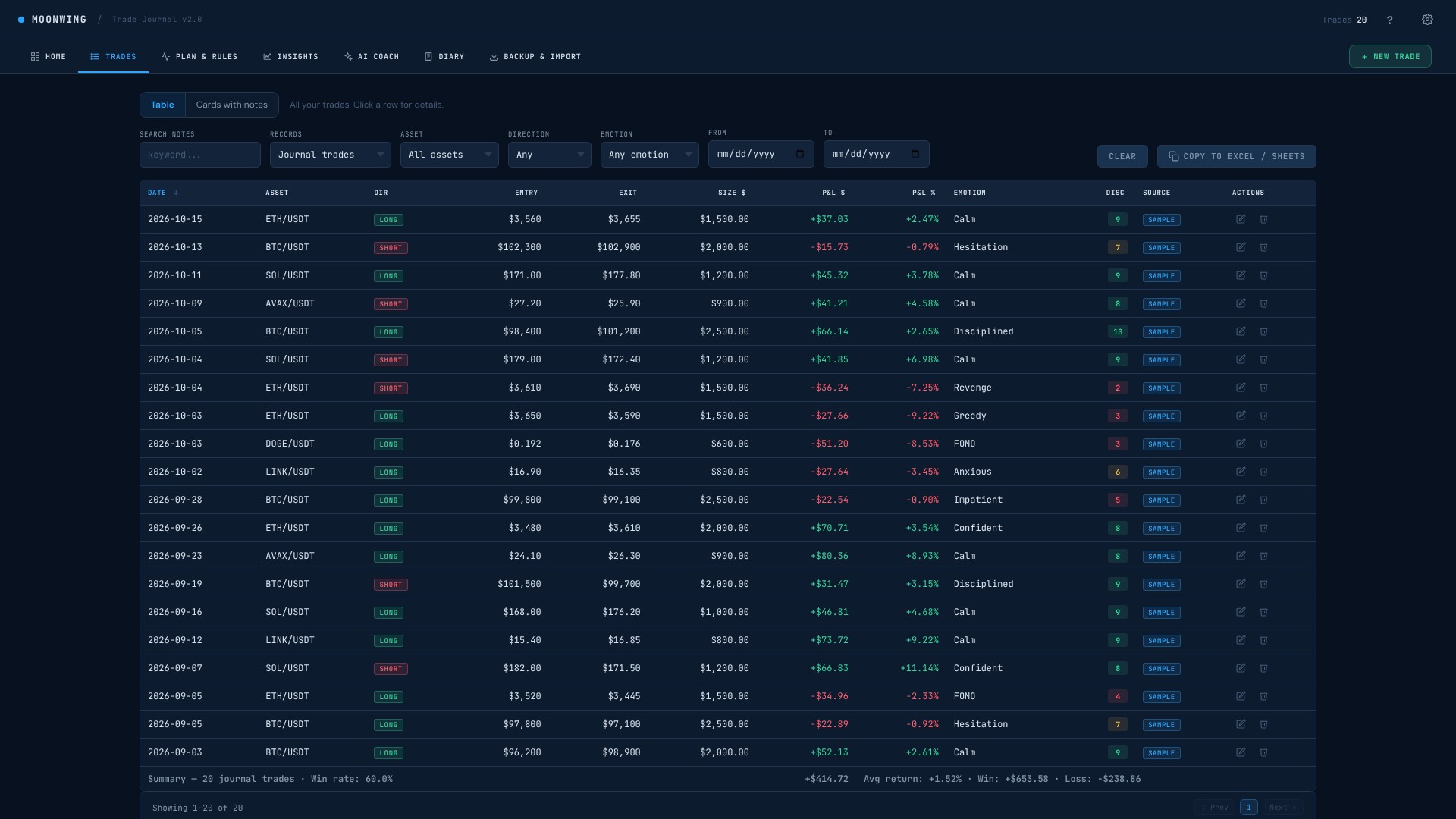Viewport: 1456px width, 819px height.
Task: Copy table to Excel / Sheets
Action: (x=1236, y=156)
